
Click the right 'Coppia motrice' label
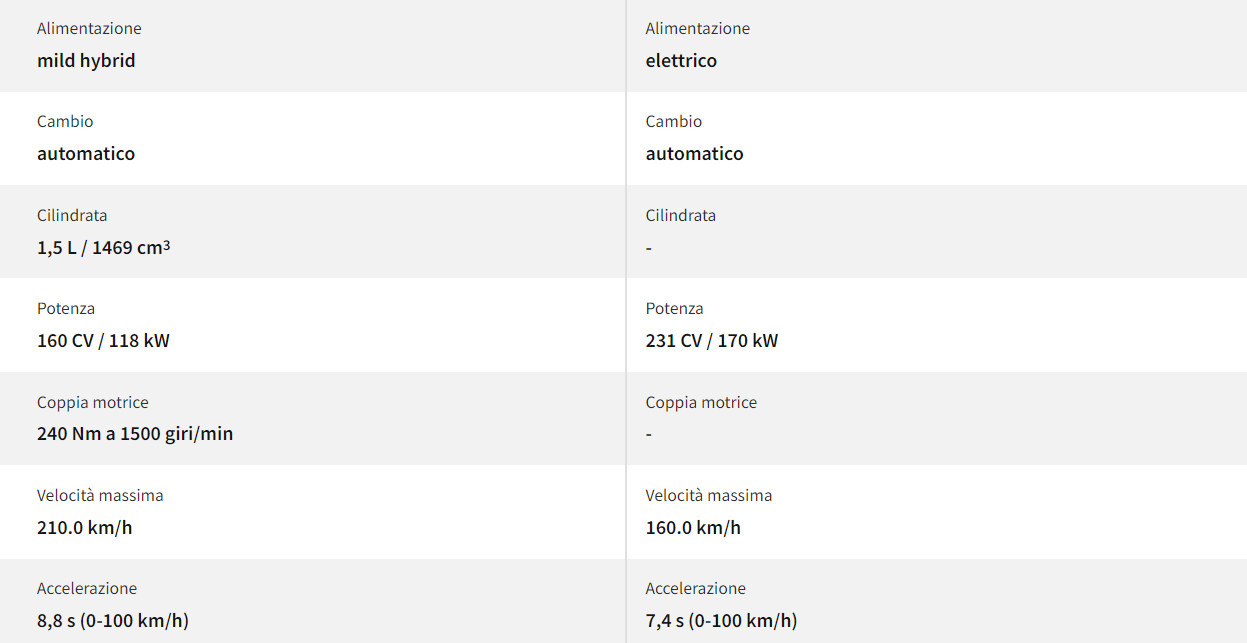coord(701,402)
